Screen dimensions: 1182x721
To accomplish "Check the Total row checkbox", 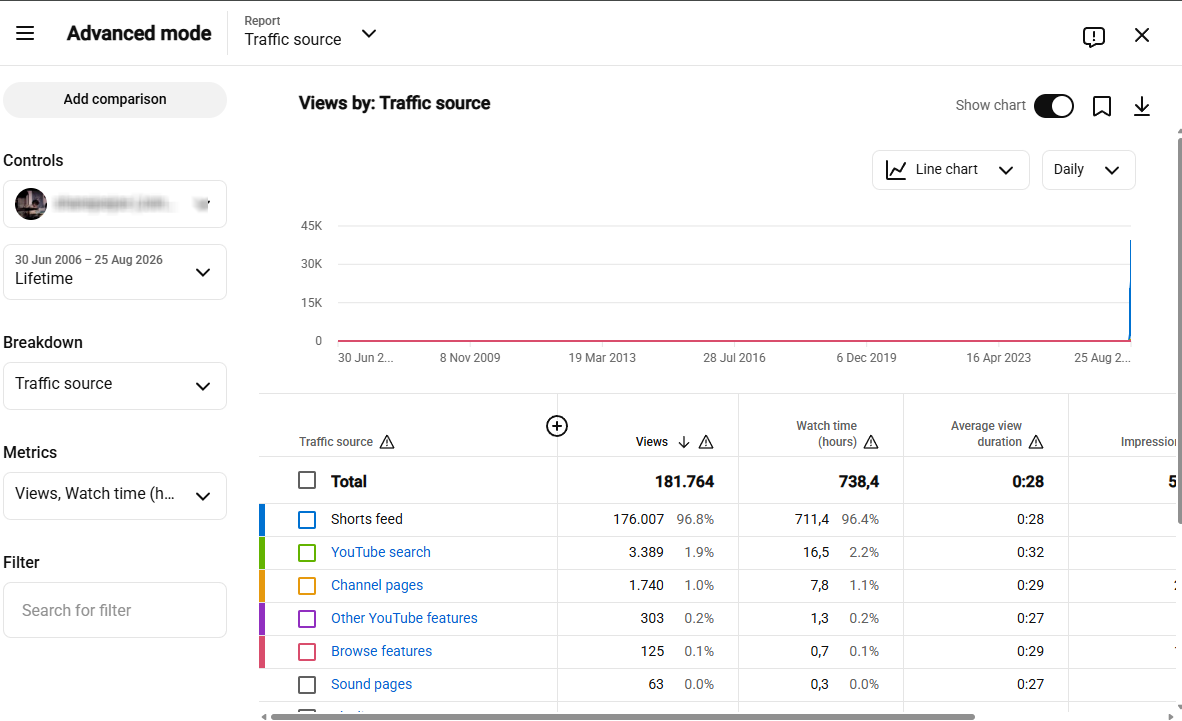I will tap(307, 480).
